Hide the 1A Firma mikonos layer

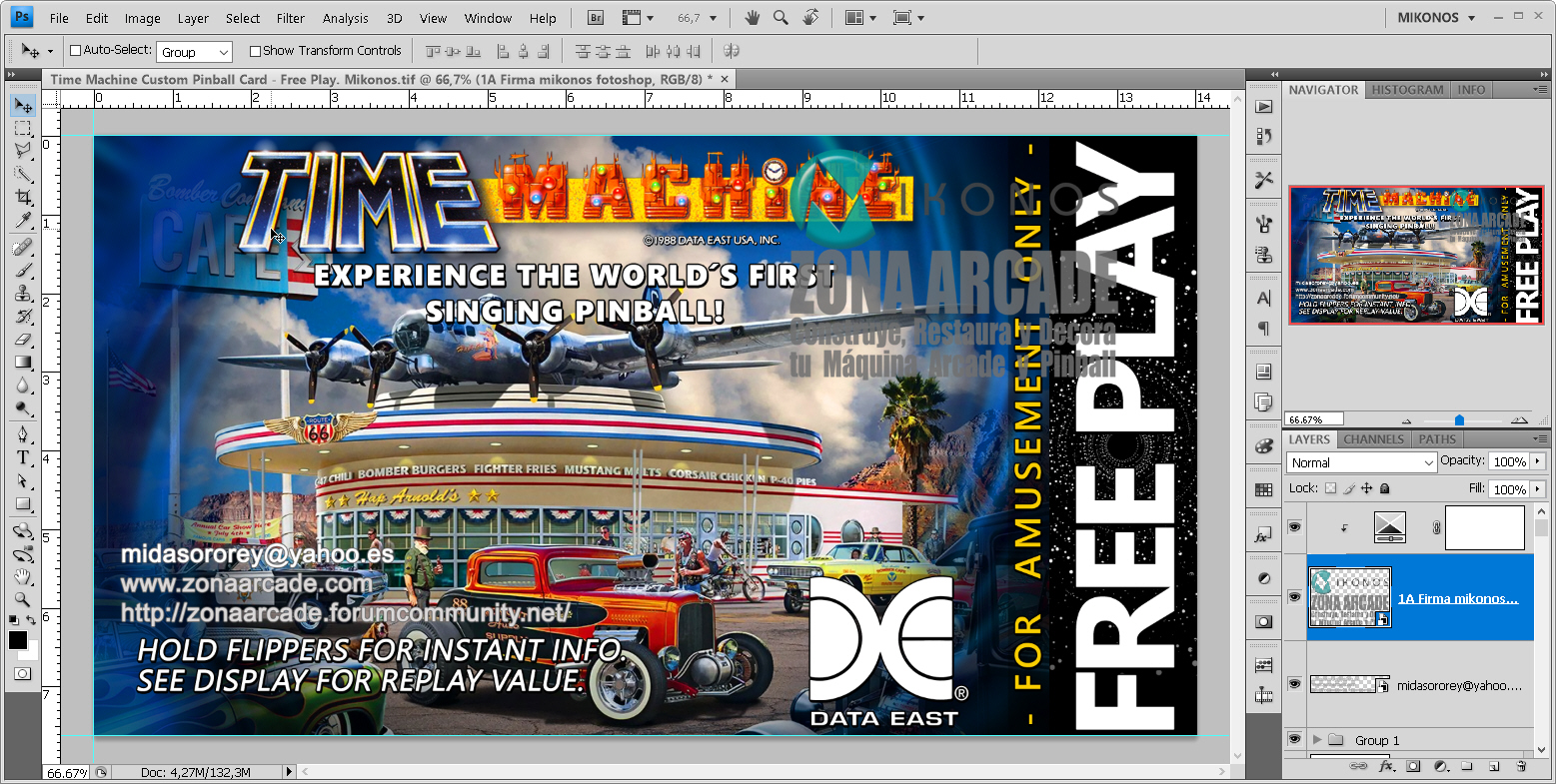pyautogui.click(x=1295, y=597)
